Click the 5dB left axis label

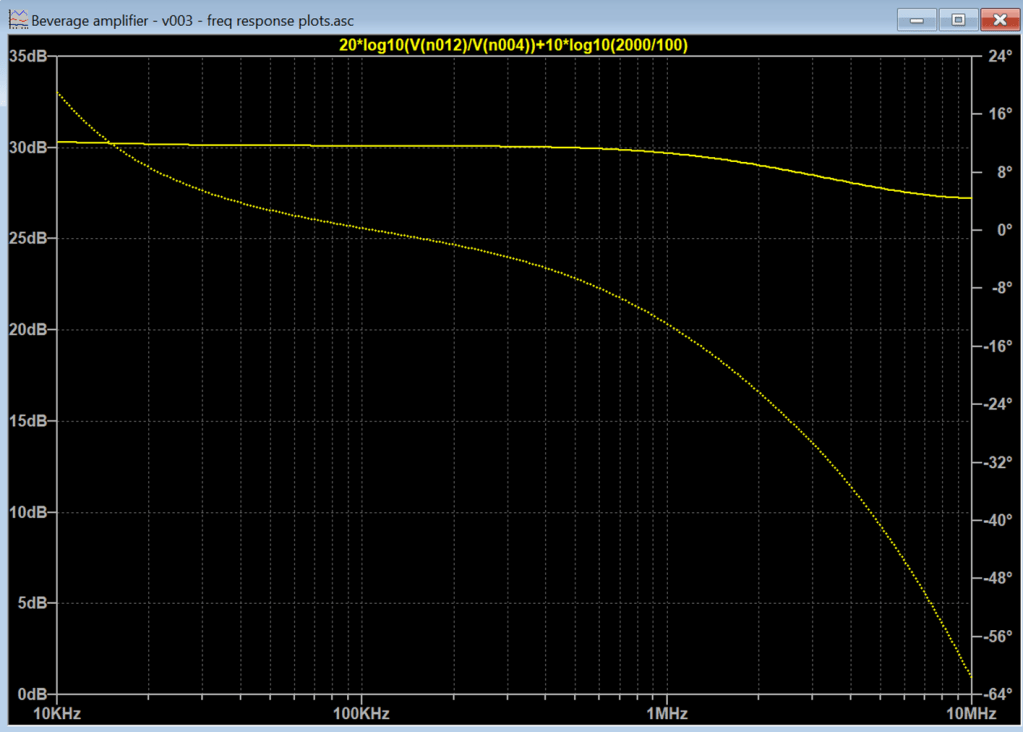33,603
